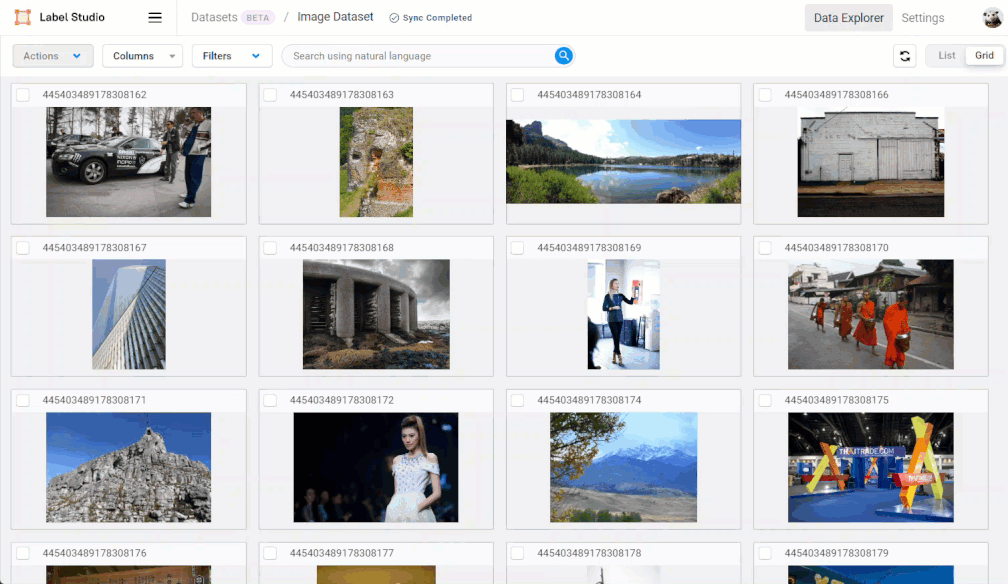Switch to the Settings tab
The width and height of the screenshot is (1008, 584).
pyautogui.click(x=922, y=17)
